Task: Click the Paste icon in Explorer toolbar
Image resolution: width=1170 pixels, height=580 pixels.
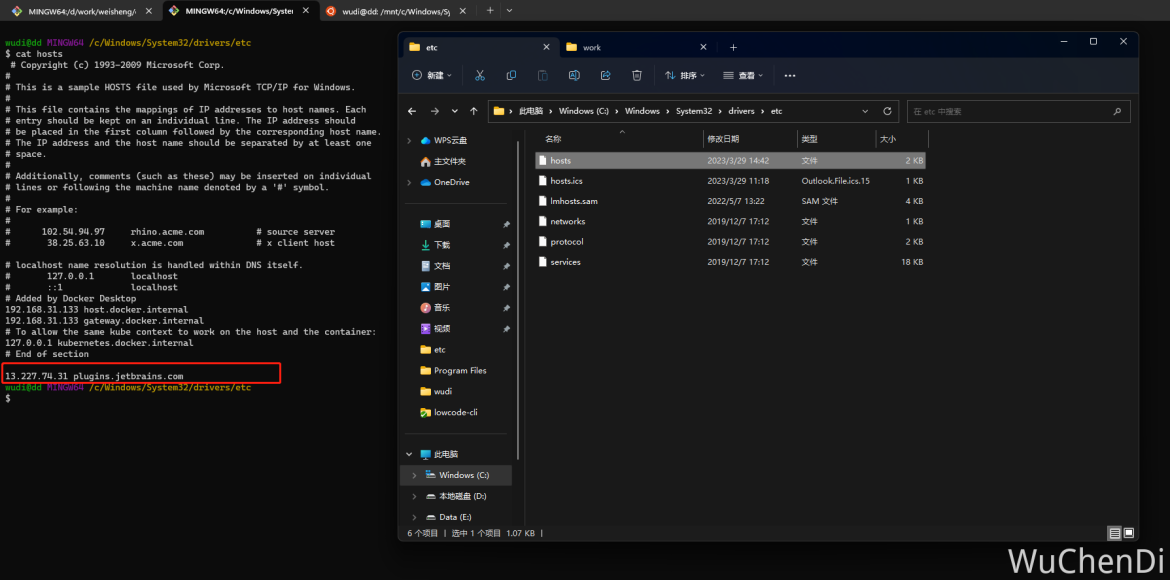Action: click(542, 75)
